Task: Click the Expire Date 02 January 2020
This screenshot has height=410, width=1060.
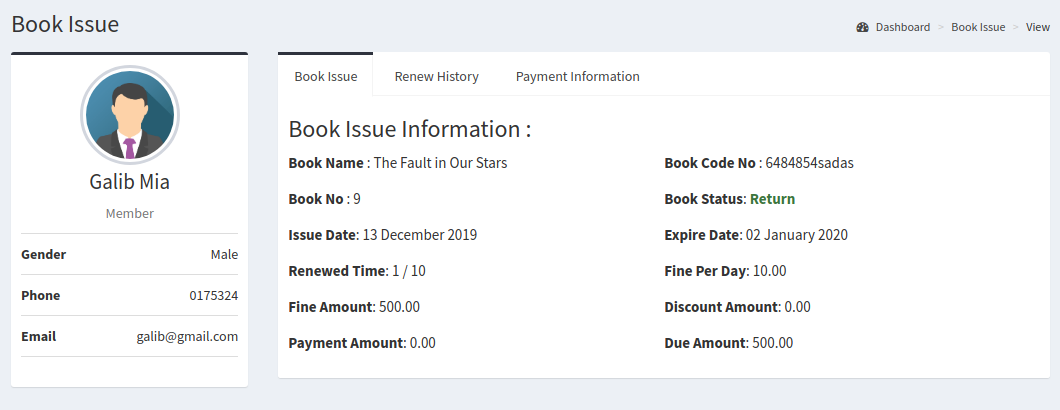Action: [797, 235]
